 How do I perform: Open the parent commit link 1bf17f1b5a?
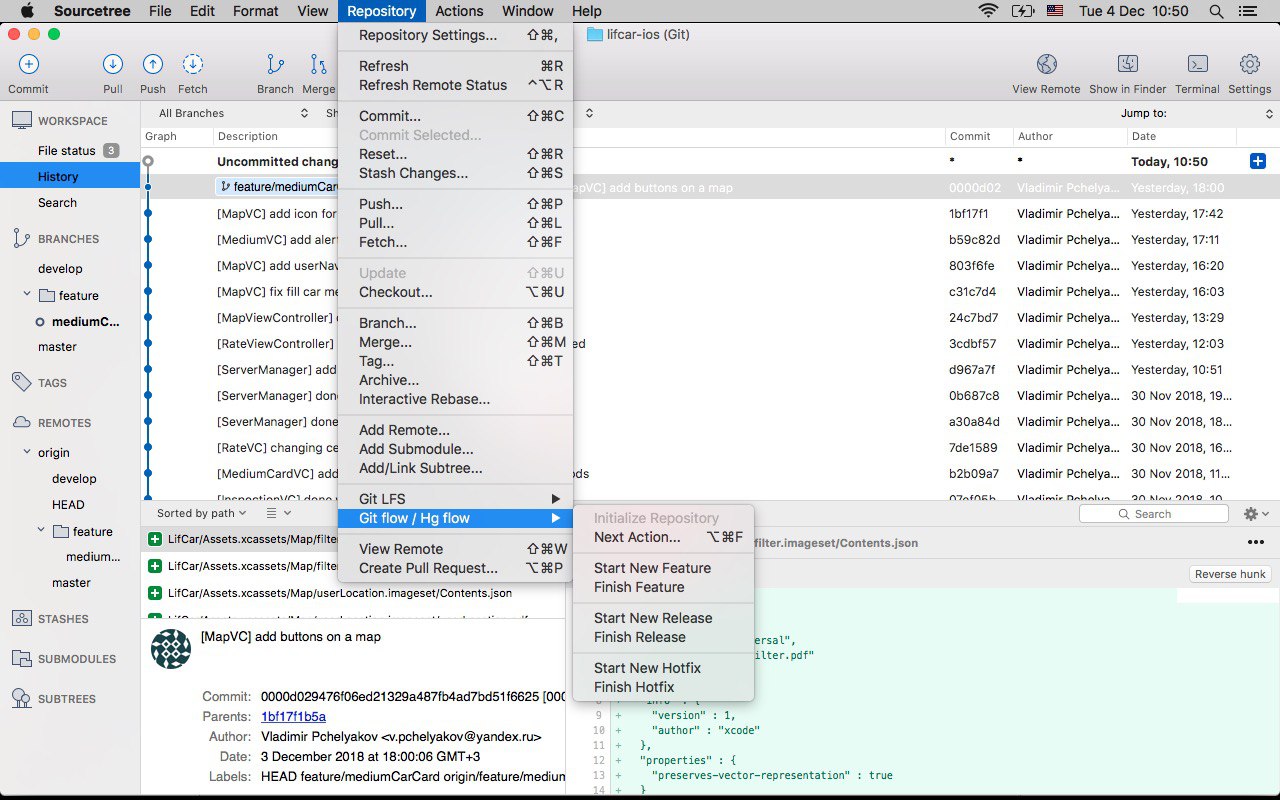click(293, 716)
